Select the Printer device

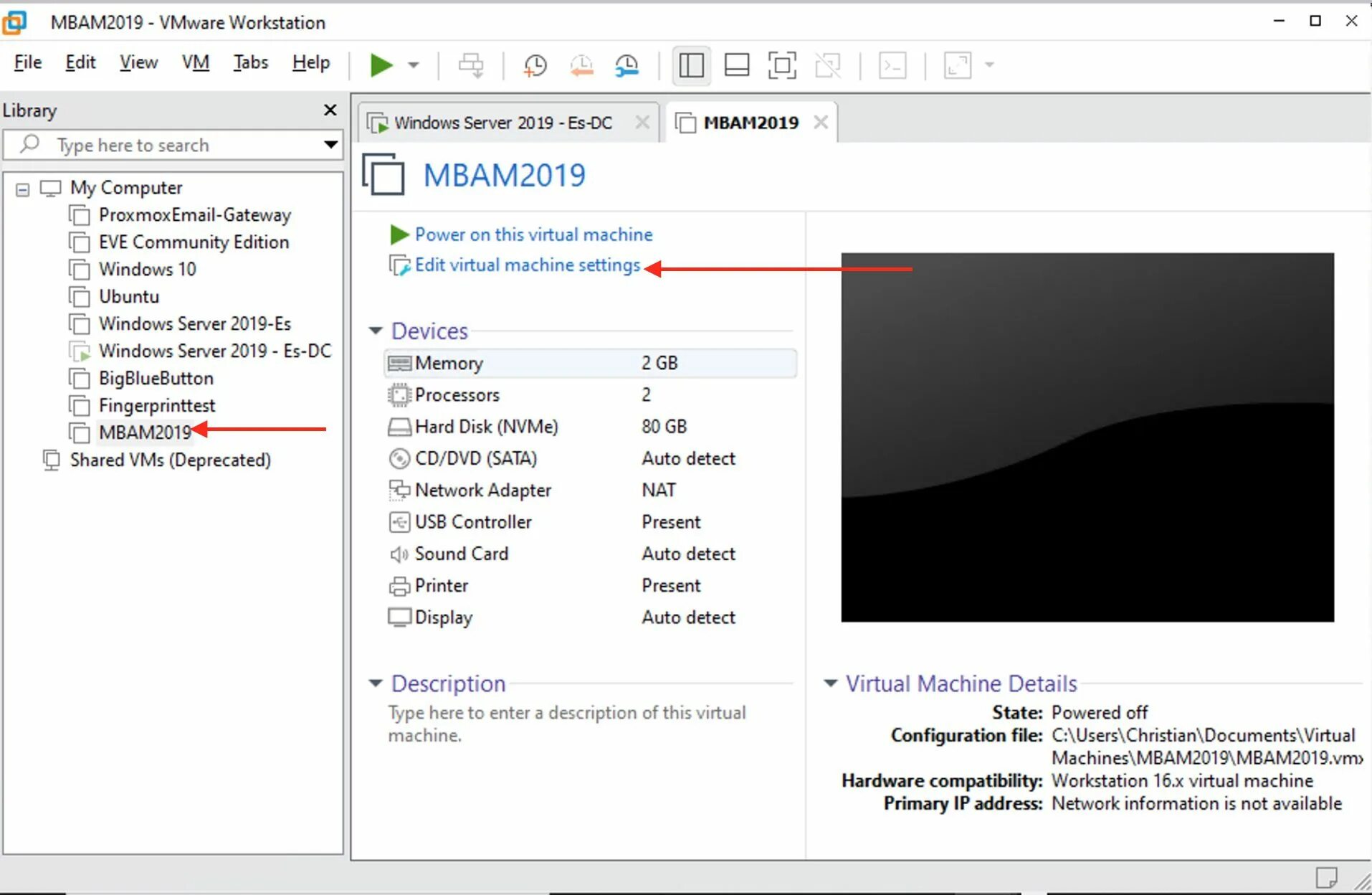[591, 586]
